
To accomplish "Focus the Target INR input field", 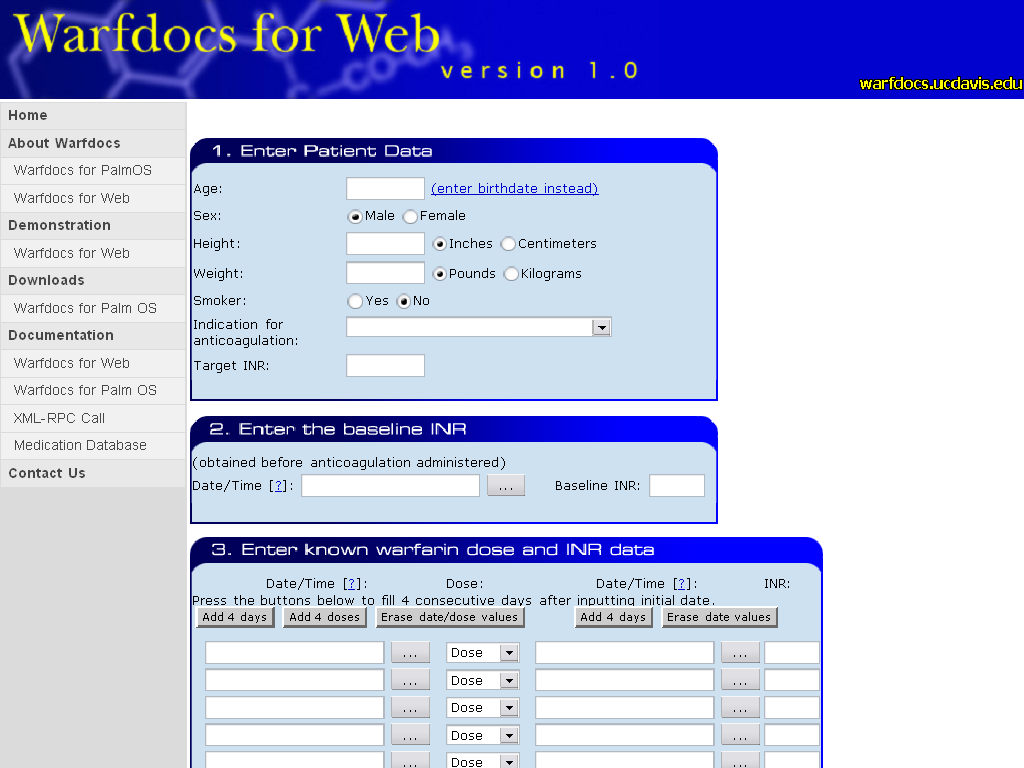I will (x=385, y=366).
